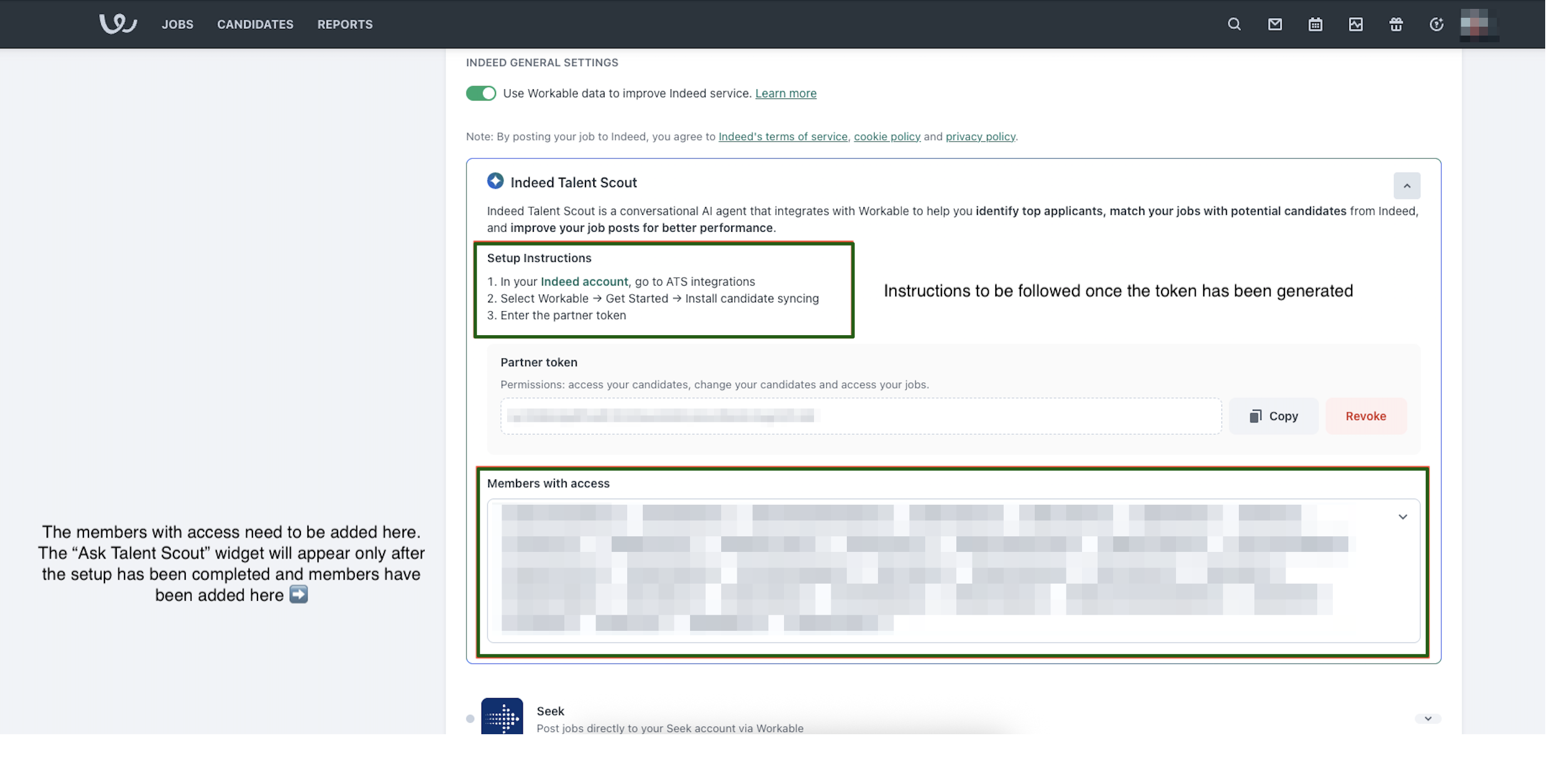Open the Candidates menu

(255, 24)
